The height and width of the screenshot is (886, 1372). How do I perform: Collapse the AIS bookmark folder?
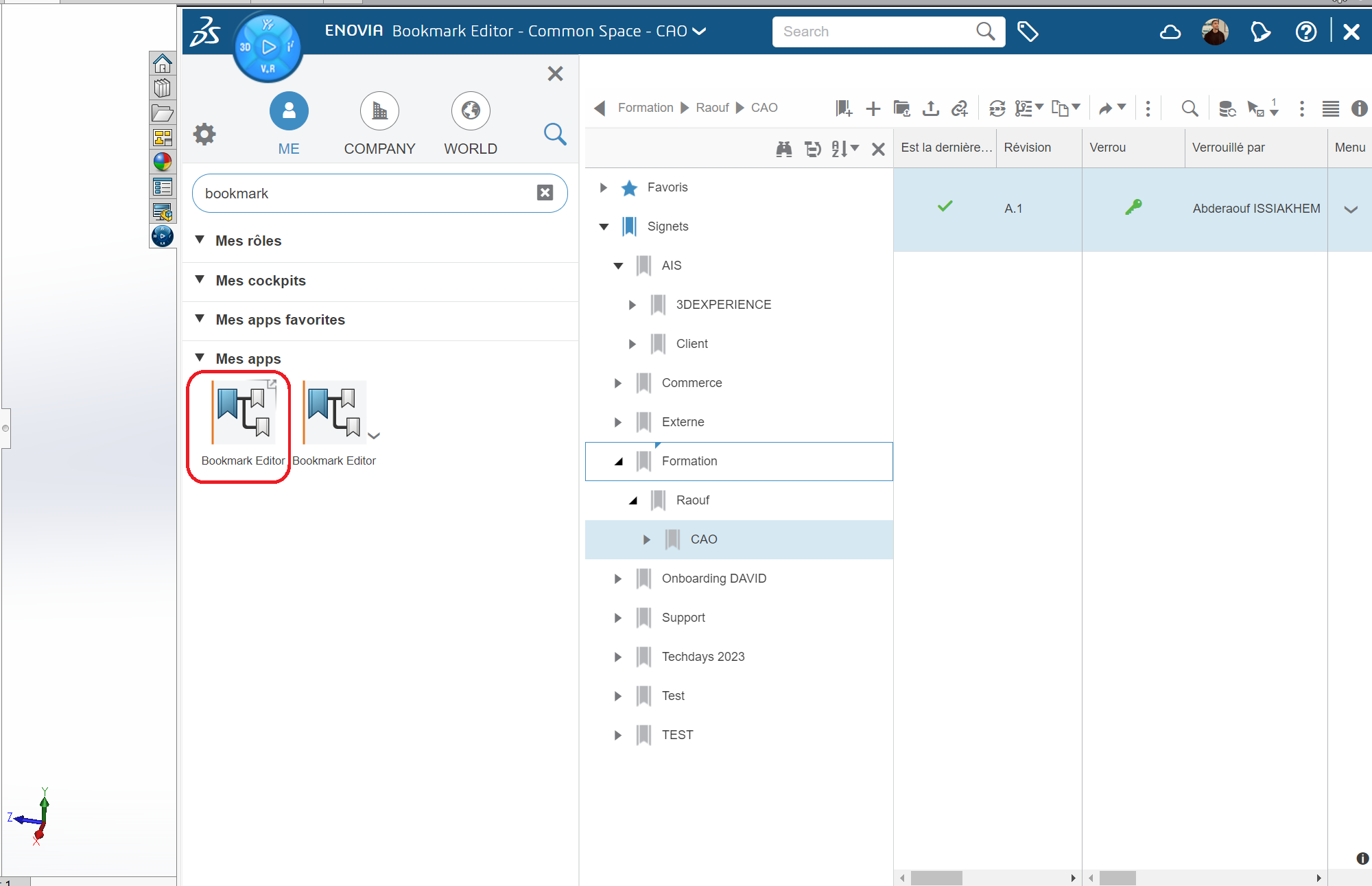[618, 266]
